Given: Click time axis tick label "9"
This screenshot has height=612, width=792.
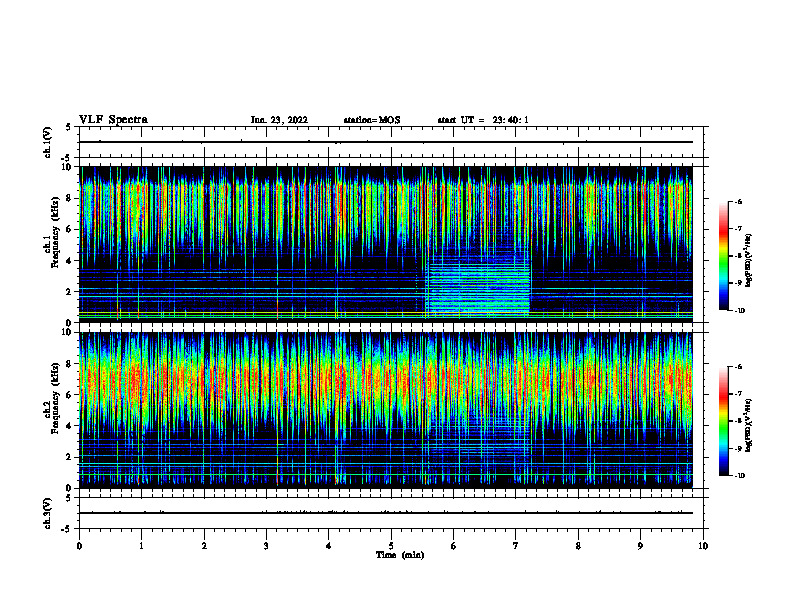Looking at the screenshot, I should pyautogui.click(x=640, y=546).
